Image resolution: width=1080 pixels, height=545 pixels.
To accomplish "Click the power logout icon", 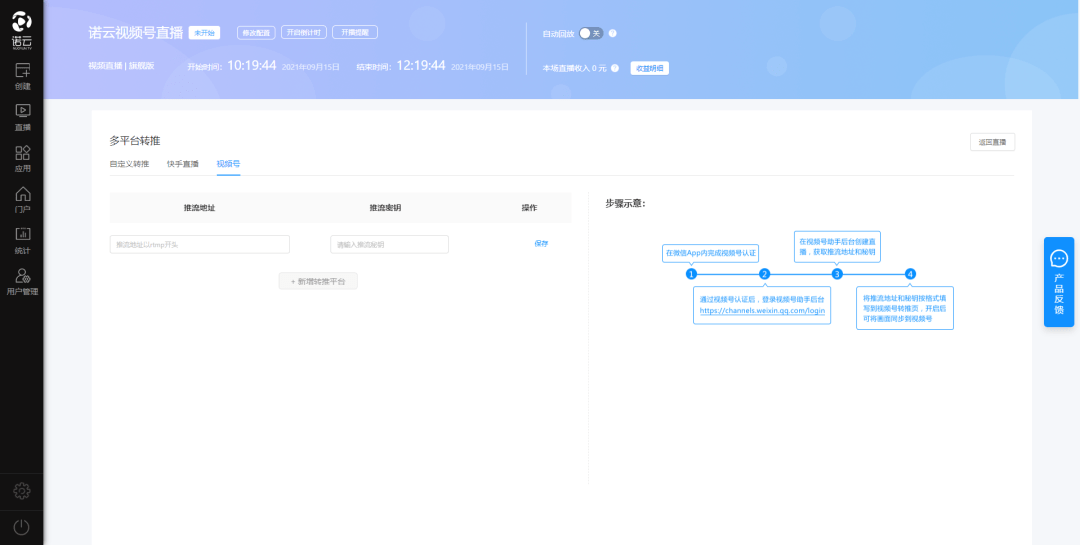I will [x=22, y=527].
